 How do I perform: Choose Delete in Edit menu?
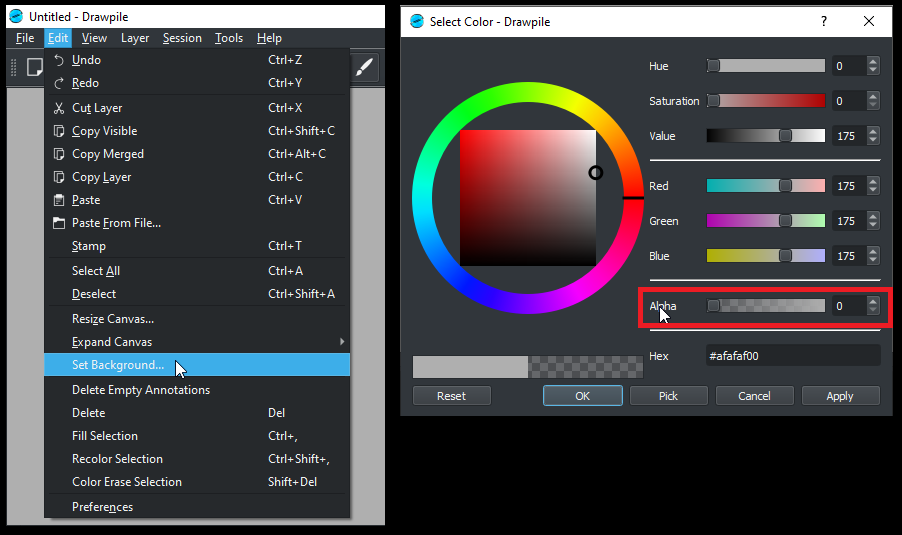tap(197, 413)
